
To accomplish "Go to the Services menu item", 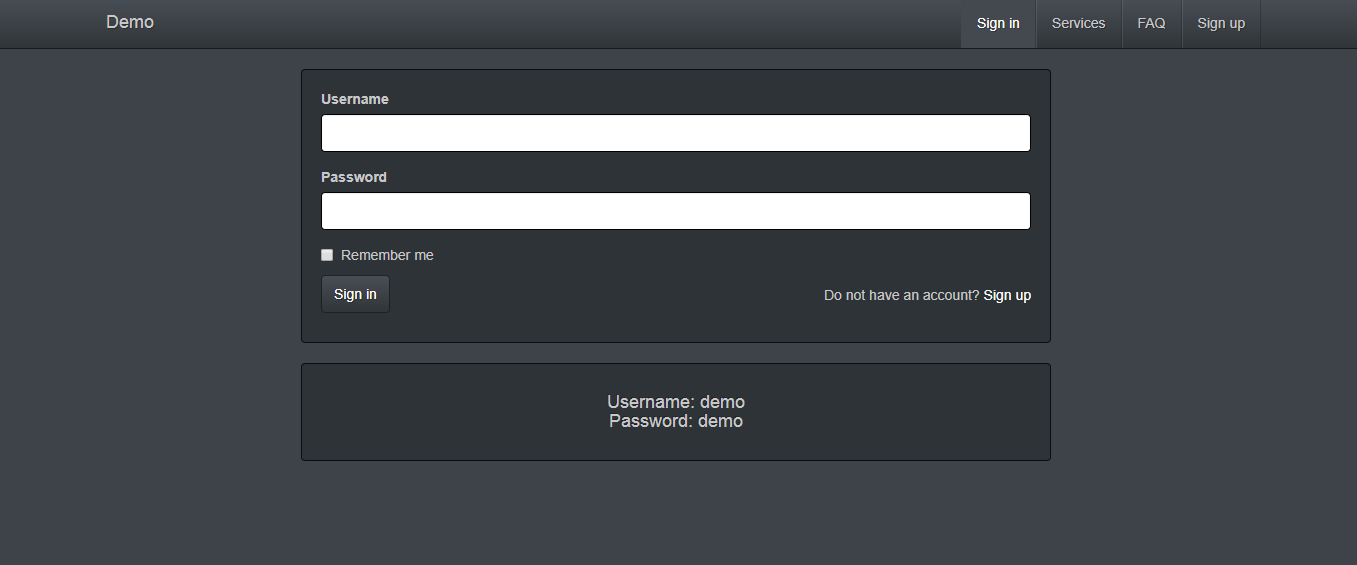I will [x=1078, y=23].
